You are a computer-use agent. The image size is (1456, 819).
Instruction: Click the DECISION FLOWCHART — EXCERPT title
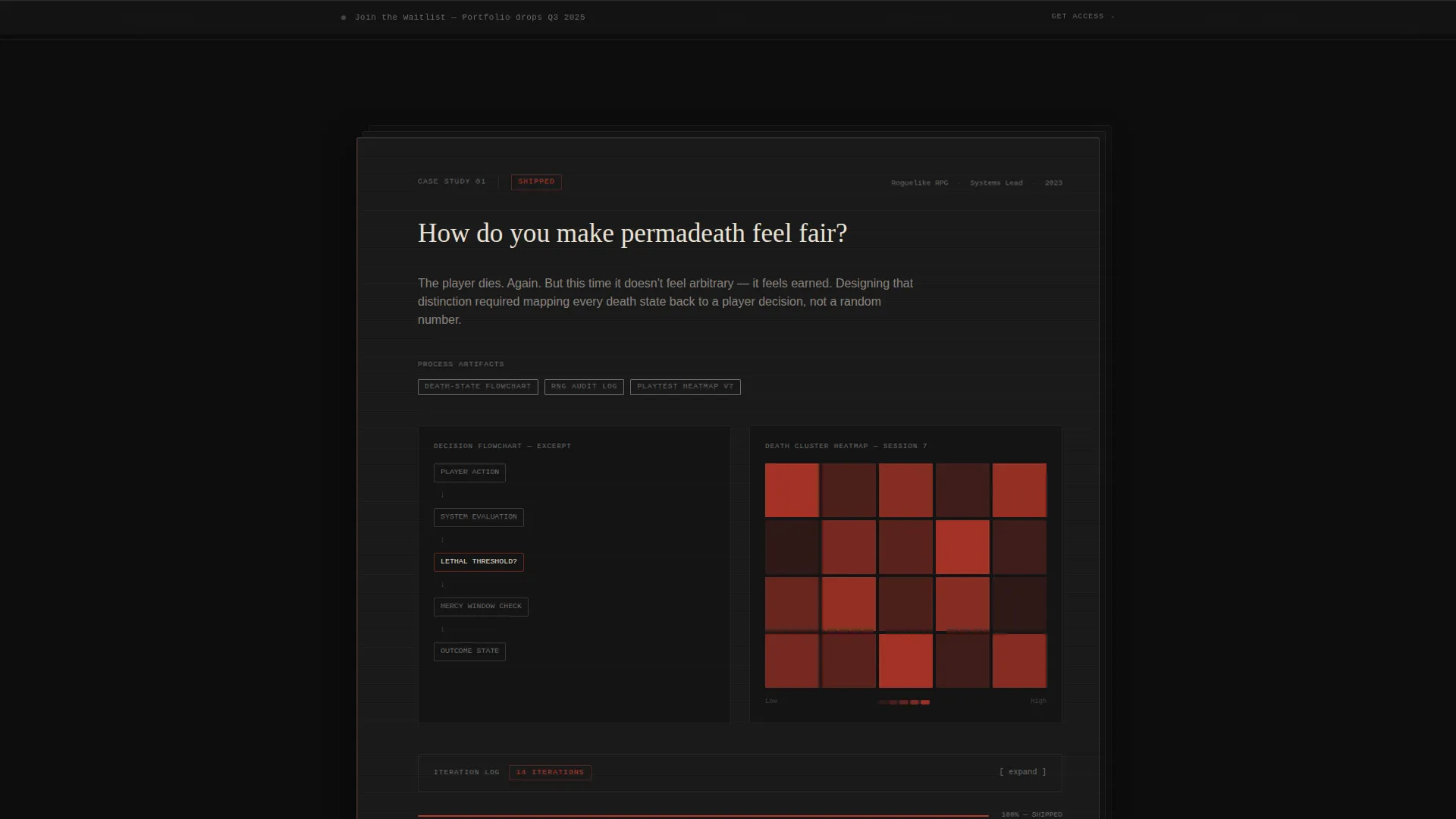(x=502, y=447)
